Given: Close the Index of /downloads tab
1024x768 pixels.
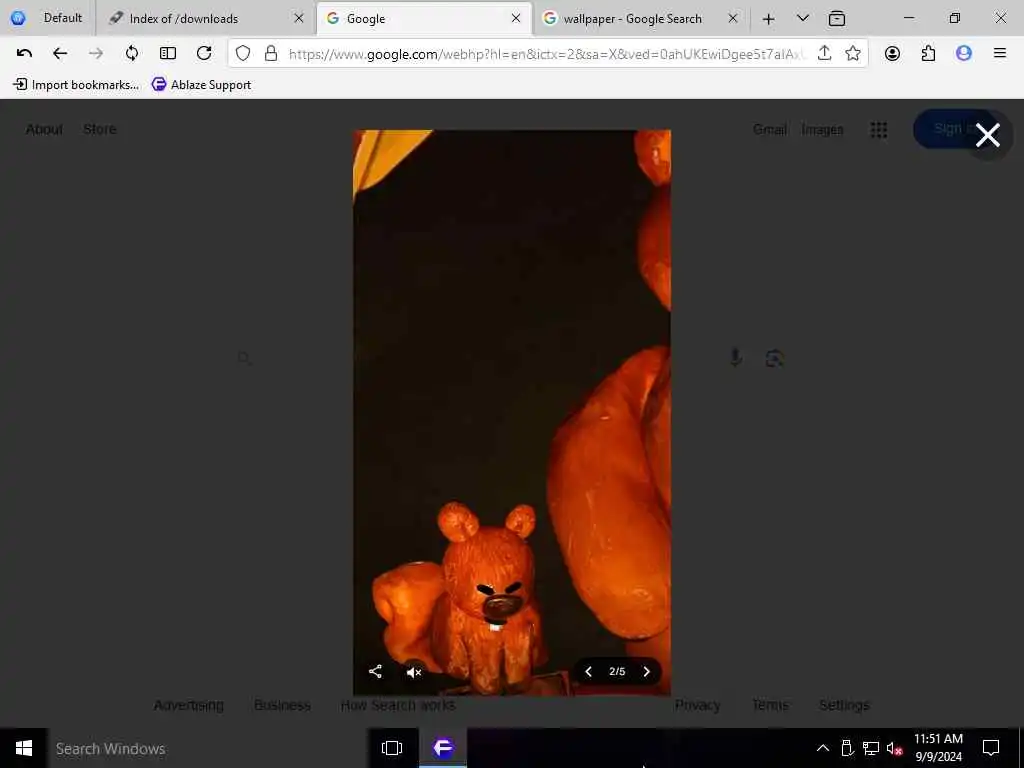Looking at the screenshot, I should tap(298, 18).
